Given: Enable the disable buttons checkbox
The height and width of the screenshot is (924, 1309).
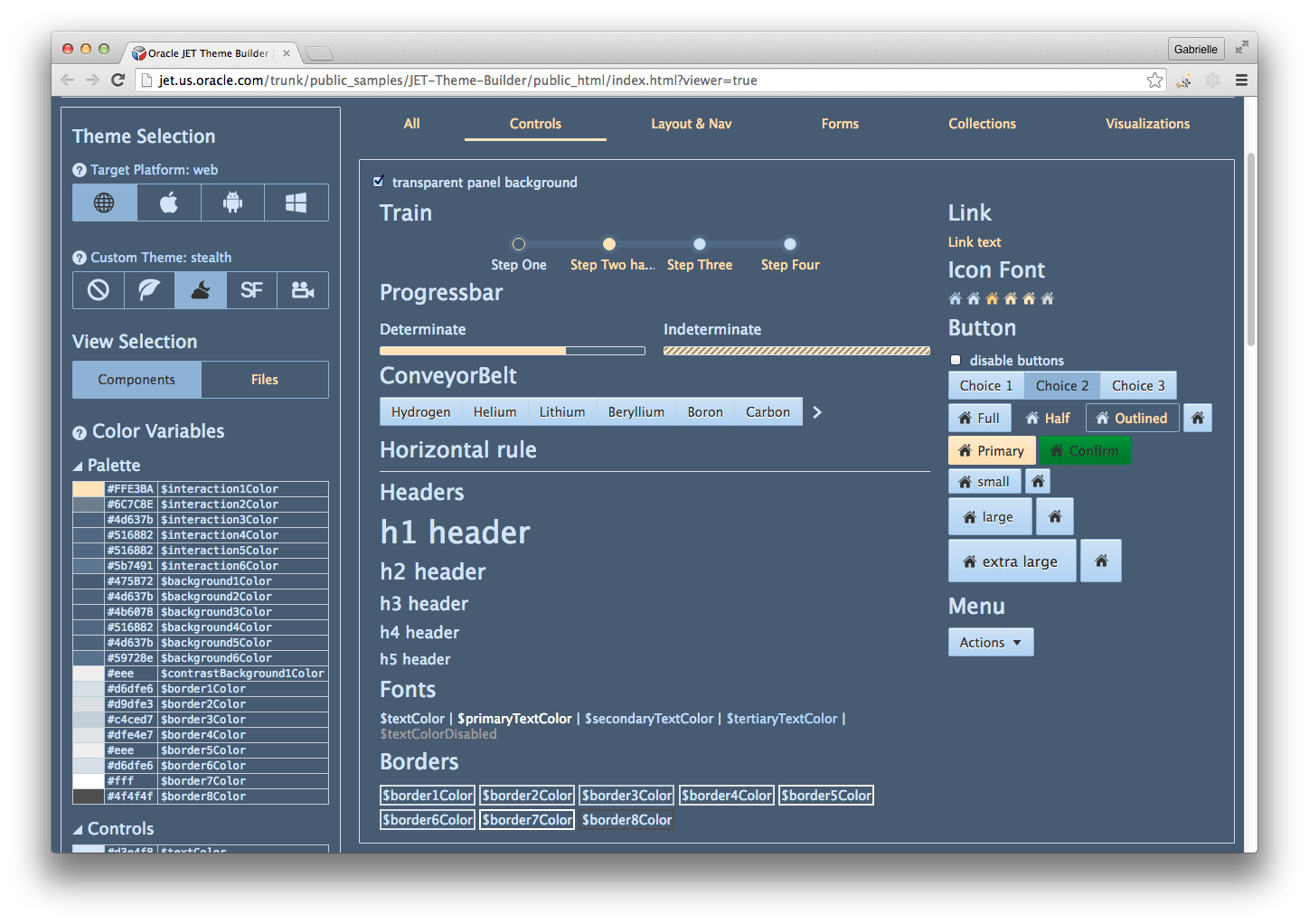Looking at the screenshot, I should pos(955,359).
